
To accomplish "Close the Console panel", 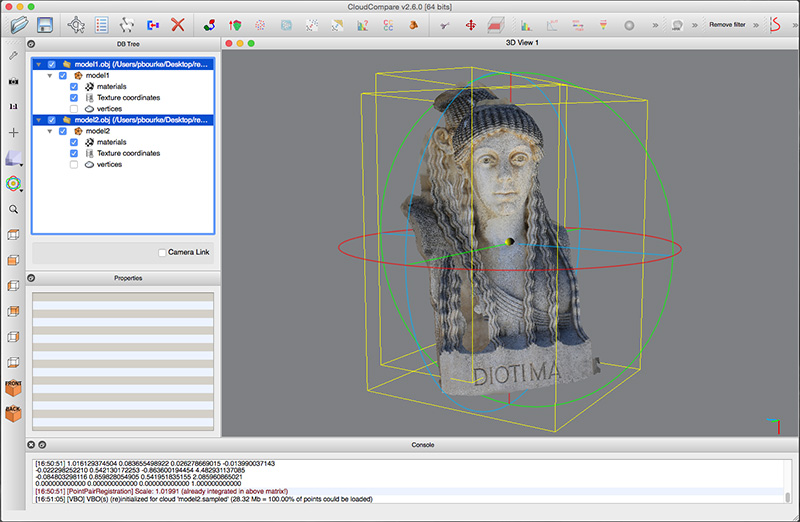I will (31, 444).
